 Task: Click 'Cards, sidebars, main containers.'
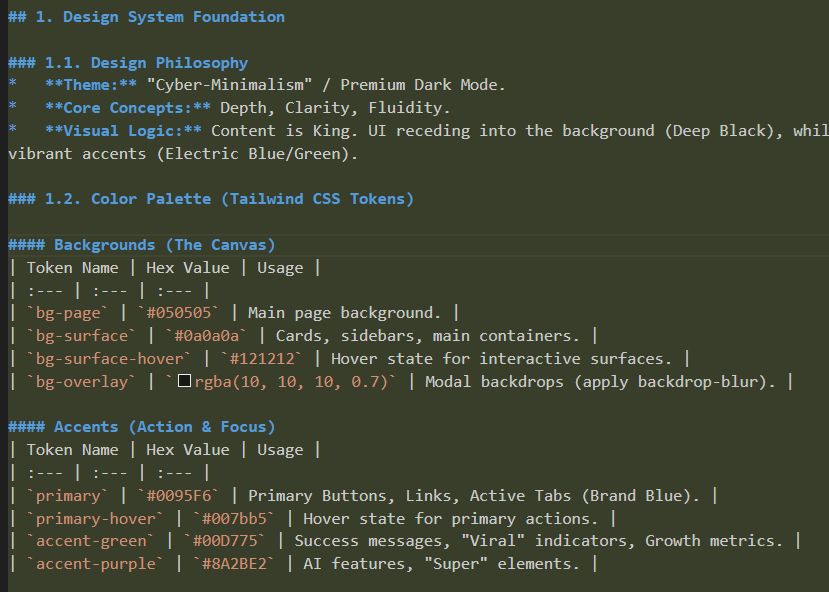pyautogui.click(x=428, y=336)
